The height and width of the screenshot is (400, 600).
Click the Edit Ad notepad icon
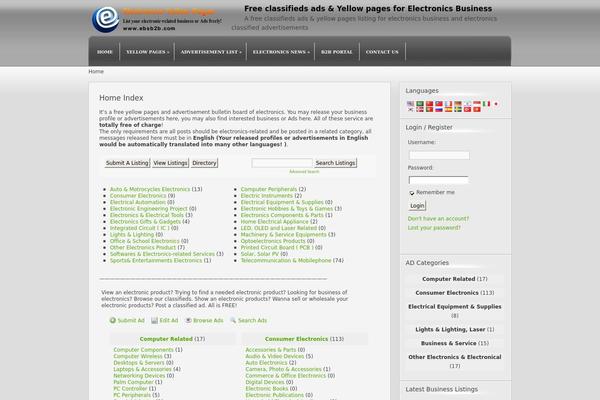(x=155, y=320)
